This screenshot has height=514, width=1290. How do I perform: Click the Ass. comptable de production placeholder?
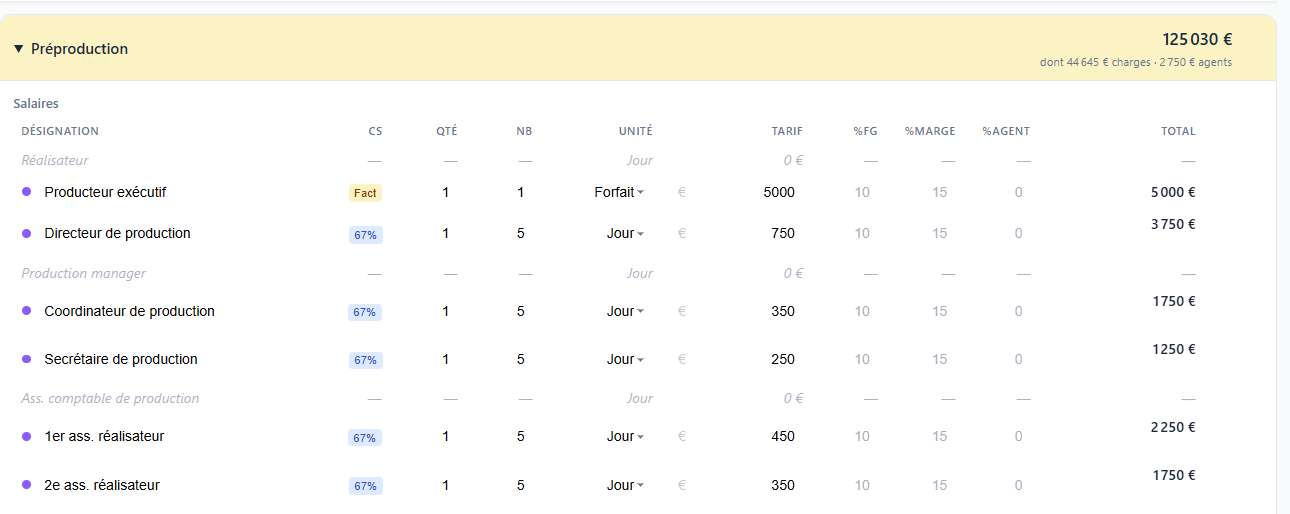[x=110, y=398]
